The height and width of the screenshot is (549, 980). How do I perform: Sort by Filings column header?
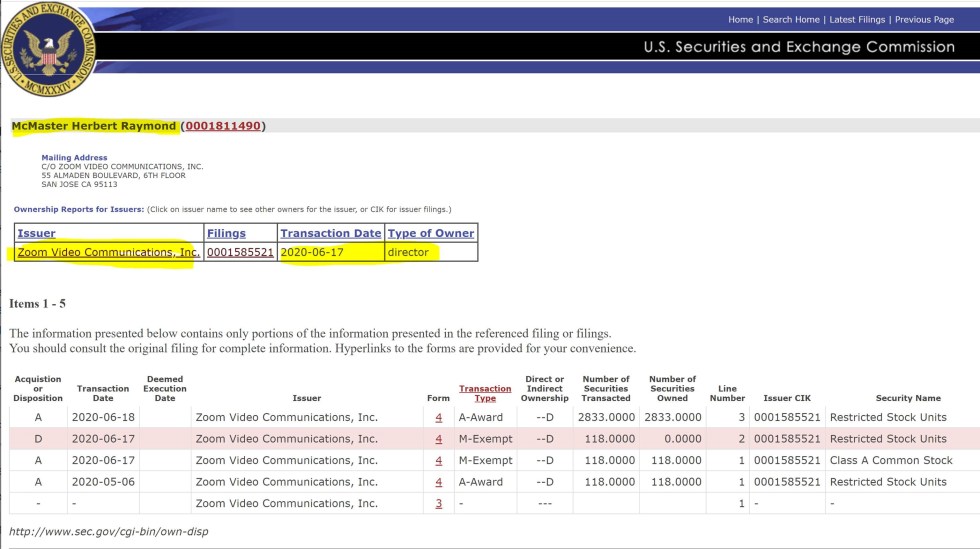tap(226, 233)
